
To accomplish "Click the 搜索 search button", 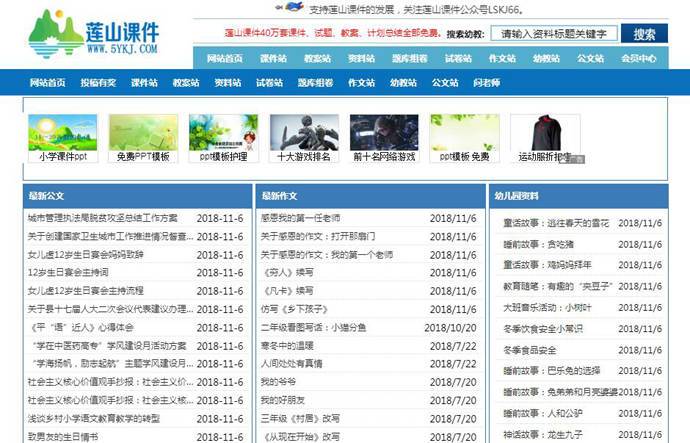I will coord(644,34).
